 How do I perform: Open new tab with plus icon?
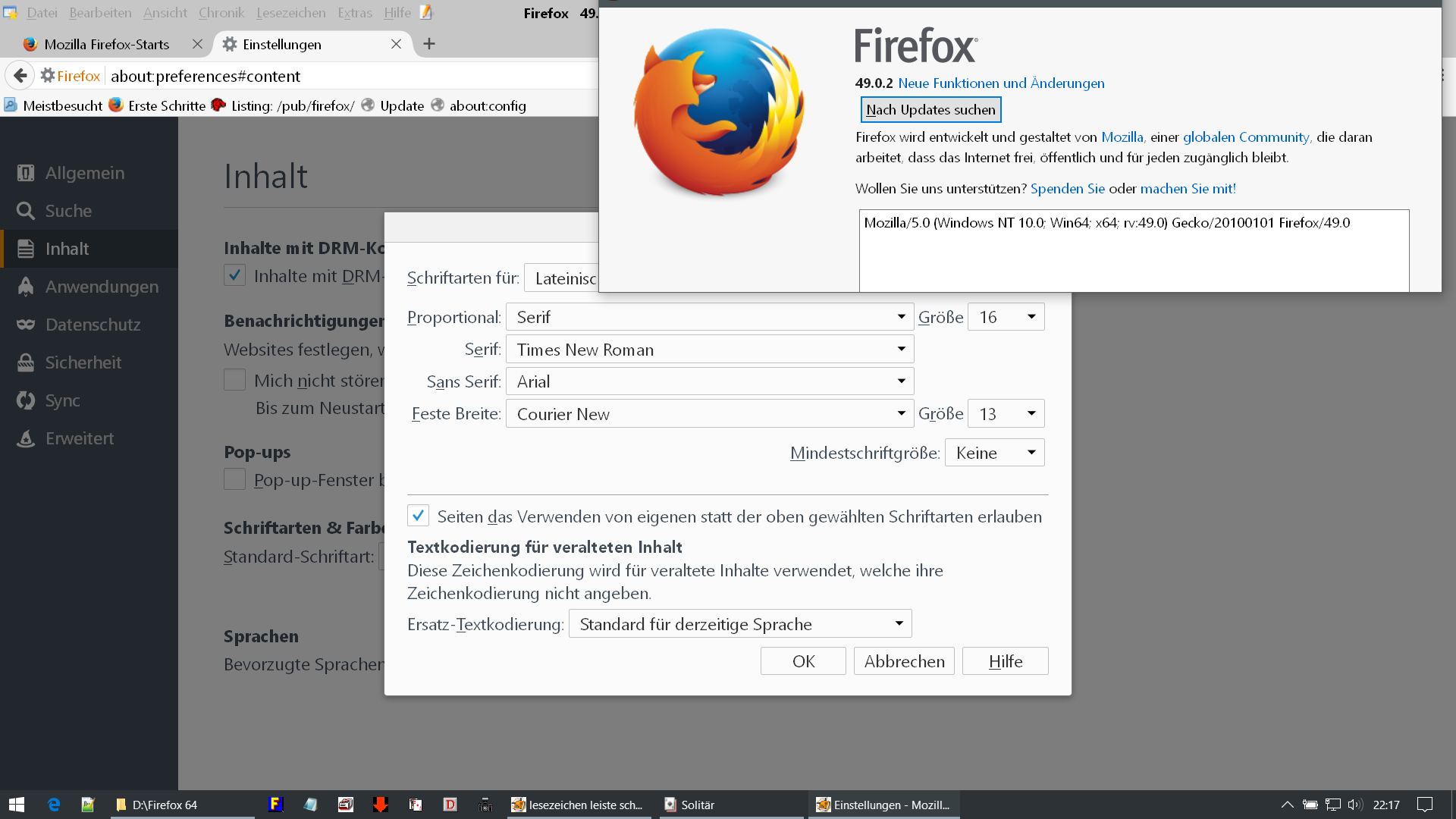429,44
